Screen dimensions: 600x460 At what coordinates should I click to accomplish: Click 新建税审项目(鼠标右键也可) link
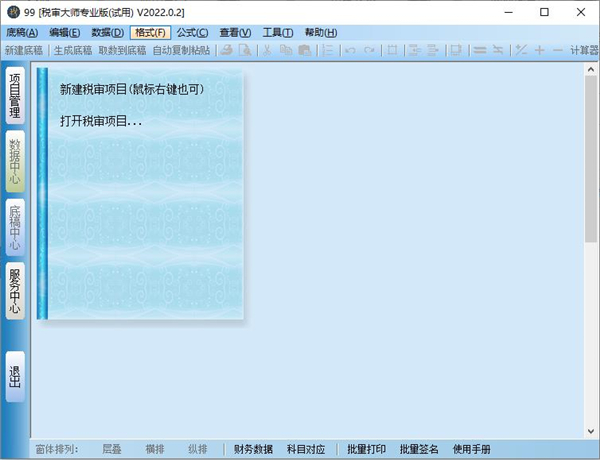click(132, 90)
